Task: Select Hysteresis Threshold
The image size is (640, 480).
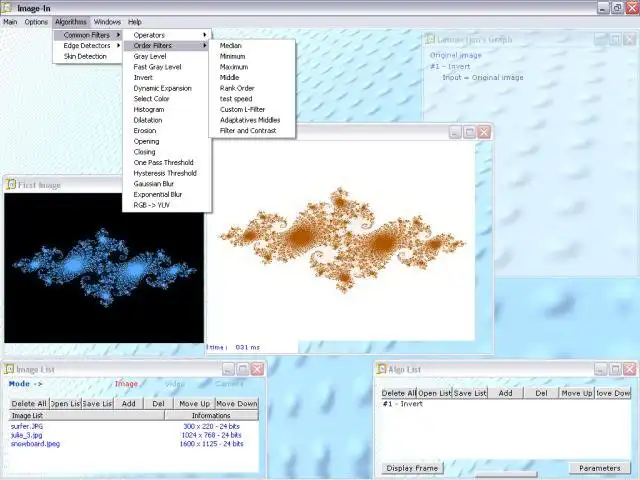Action: [167, 173]
